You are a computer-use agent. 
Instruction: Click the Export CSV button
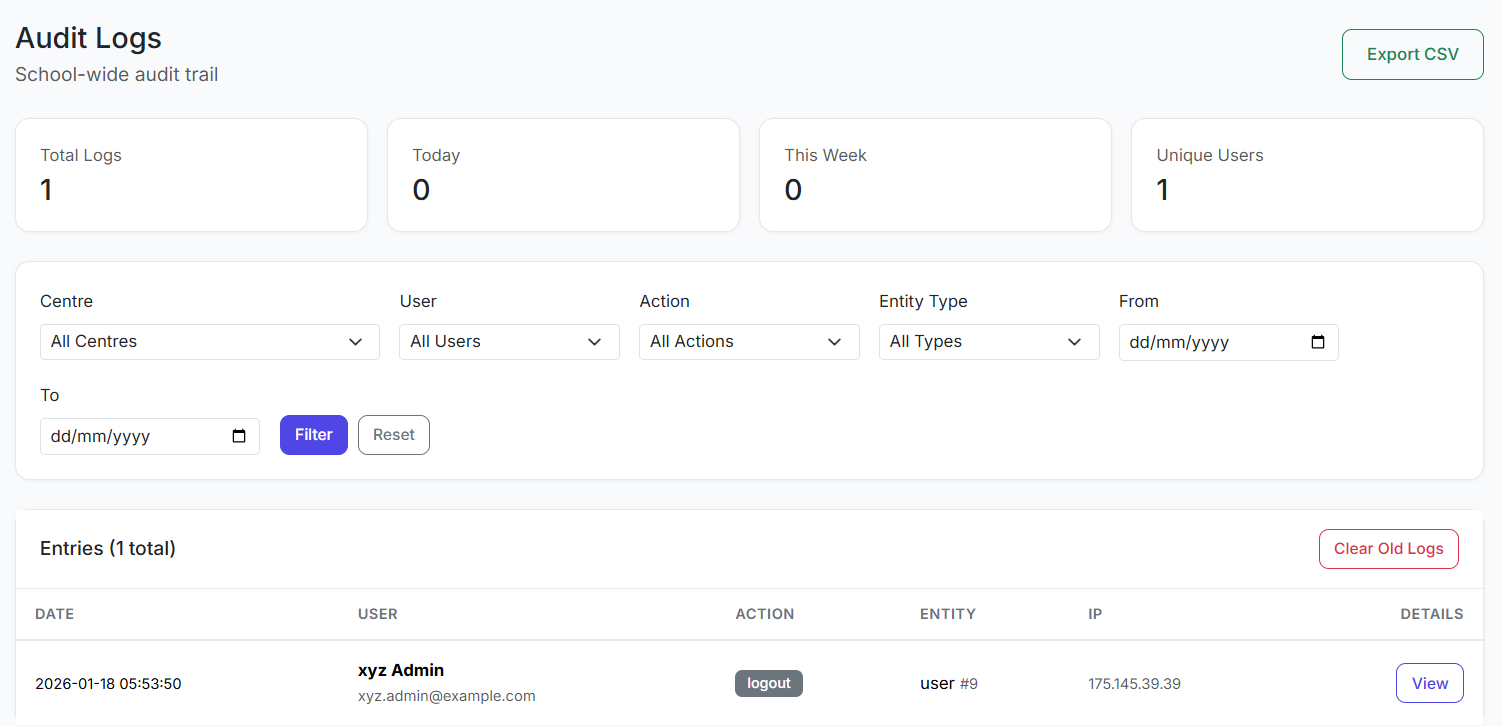point(1412,54)
